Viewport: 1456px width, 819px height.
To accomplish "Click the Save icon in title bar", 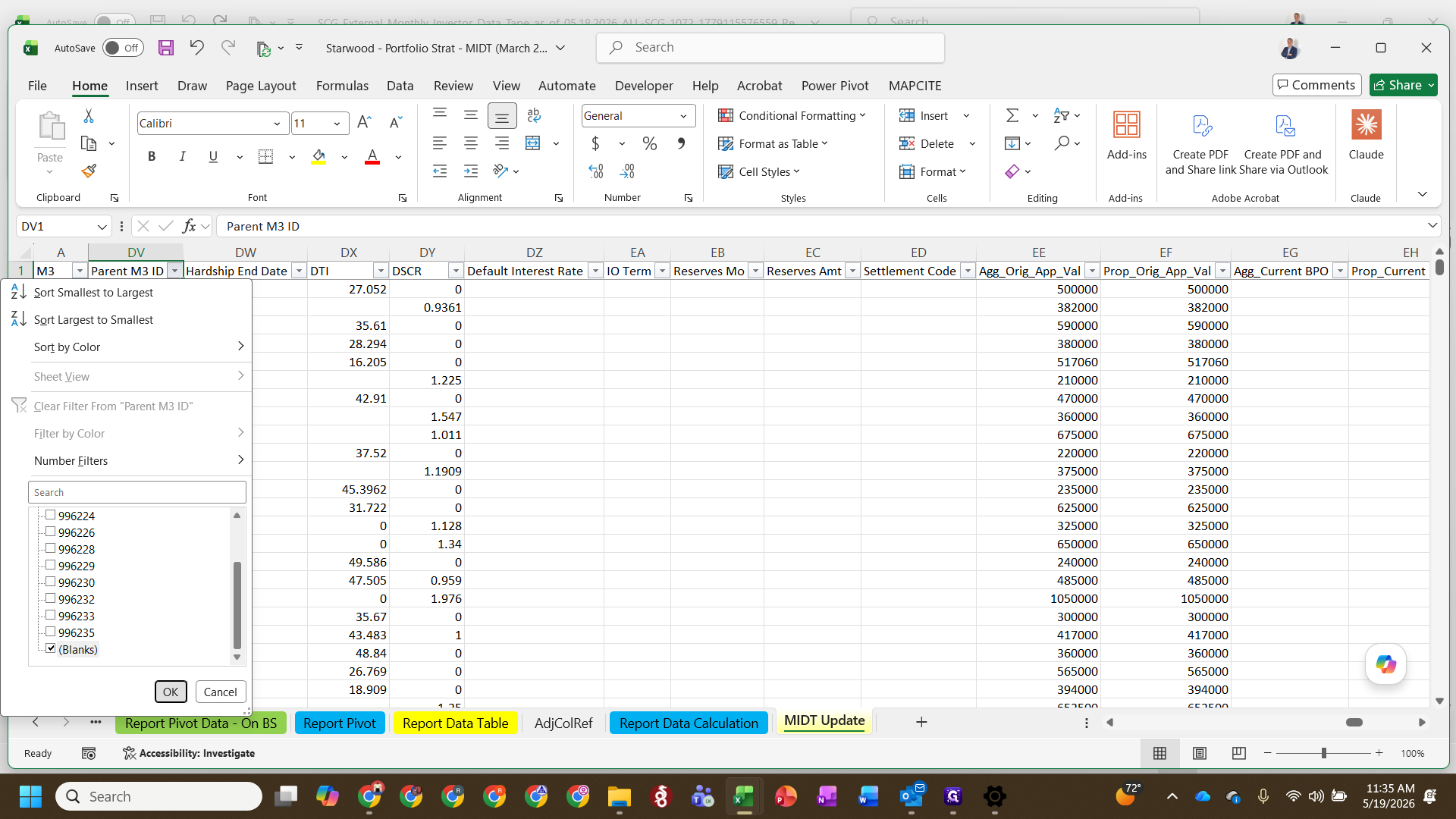I will (x=165, y=48).
